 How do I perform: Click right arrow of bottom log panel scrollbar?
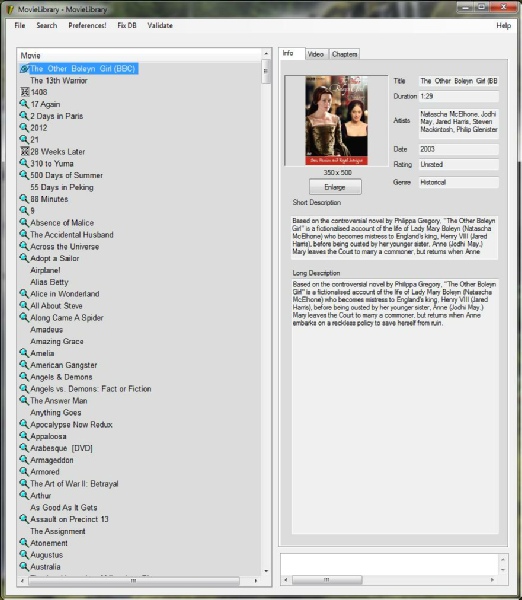coord(492,580)
